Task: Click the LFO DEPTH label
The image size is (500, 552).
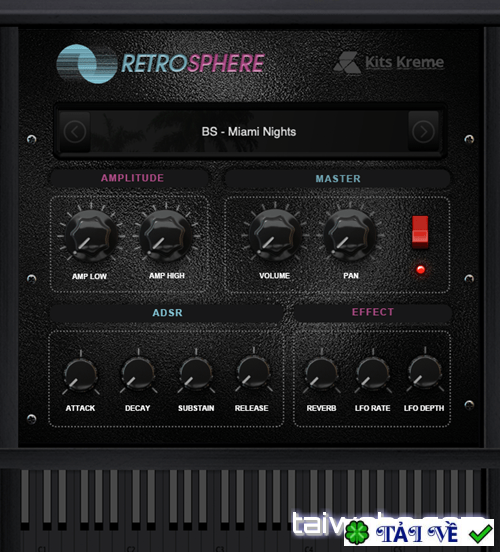Action: coord(424,408)
